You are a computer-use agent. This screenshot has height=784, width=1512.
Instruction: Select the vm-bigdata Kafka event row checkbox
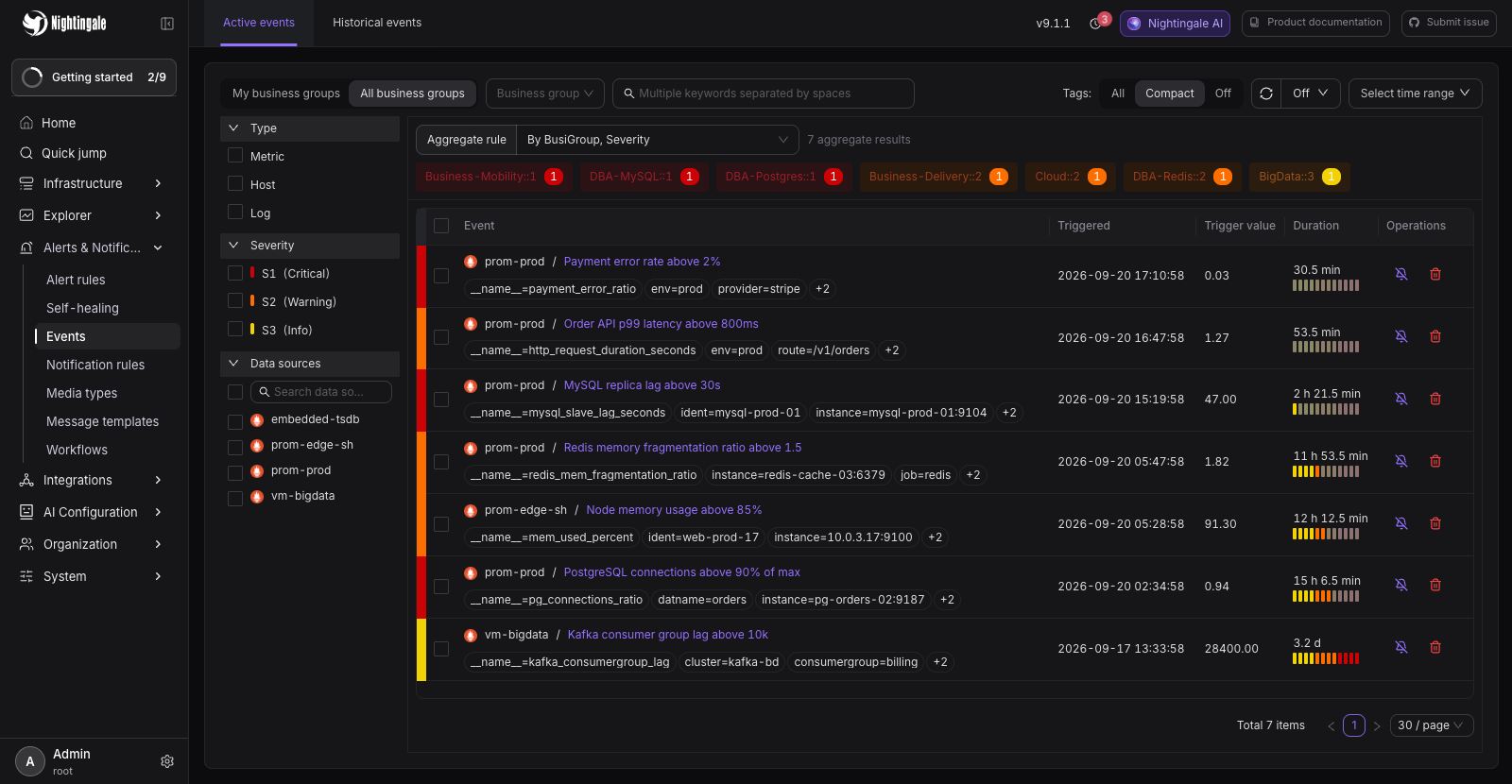click(441, 649)
